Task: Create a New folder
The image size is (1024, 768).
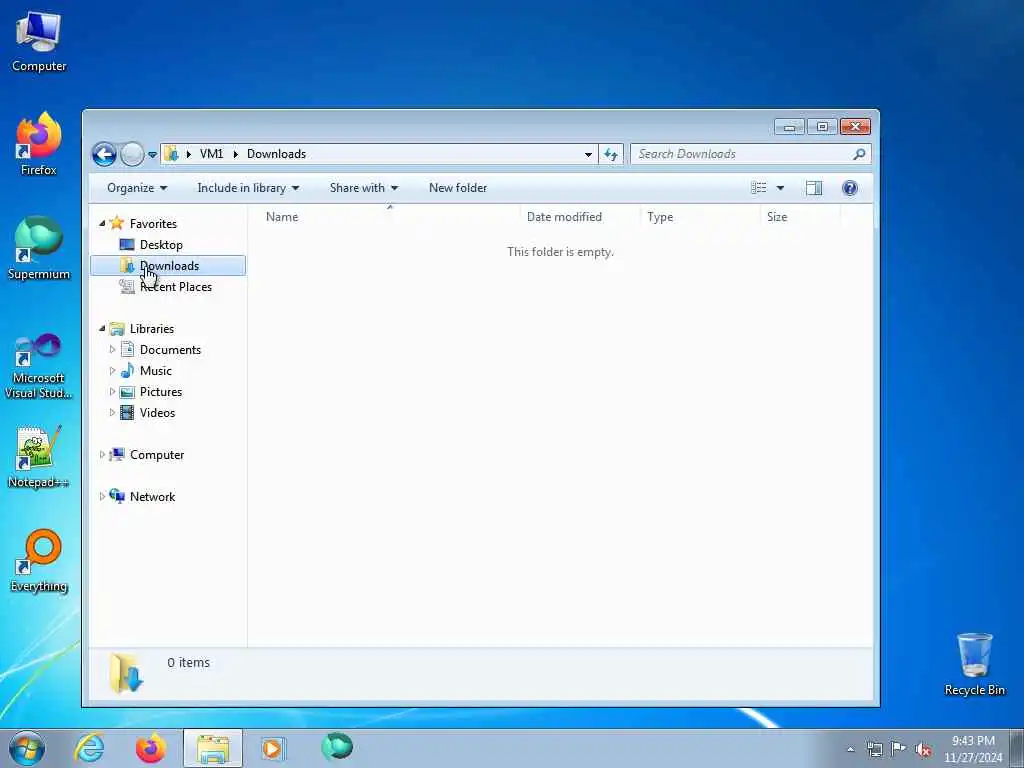Action: (x=458, y=188)
